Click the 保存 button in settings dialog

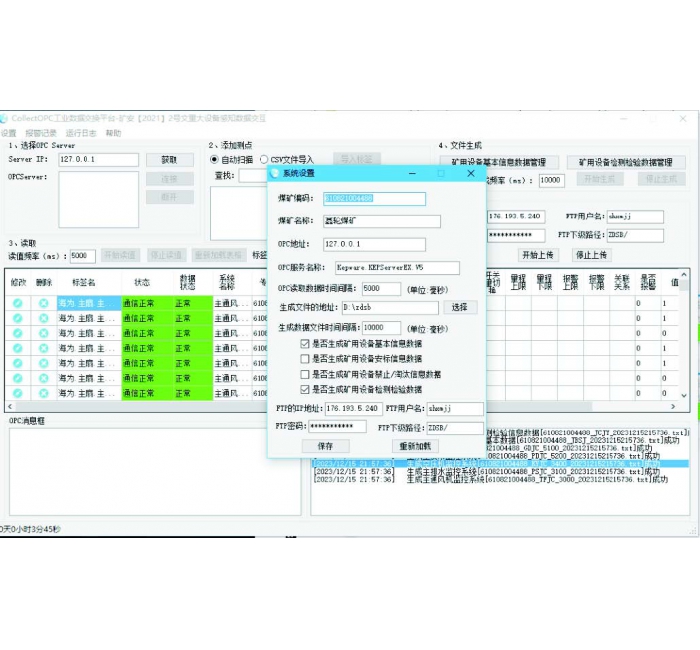pyautogui.click(x=325, y=445)
